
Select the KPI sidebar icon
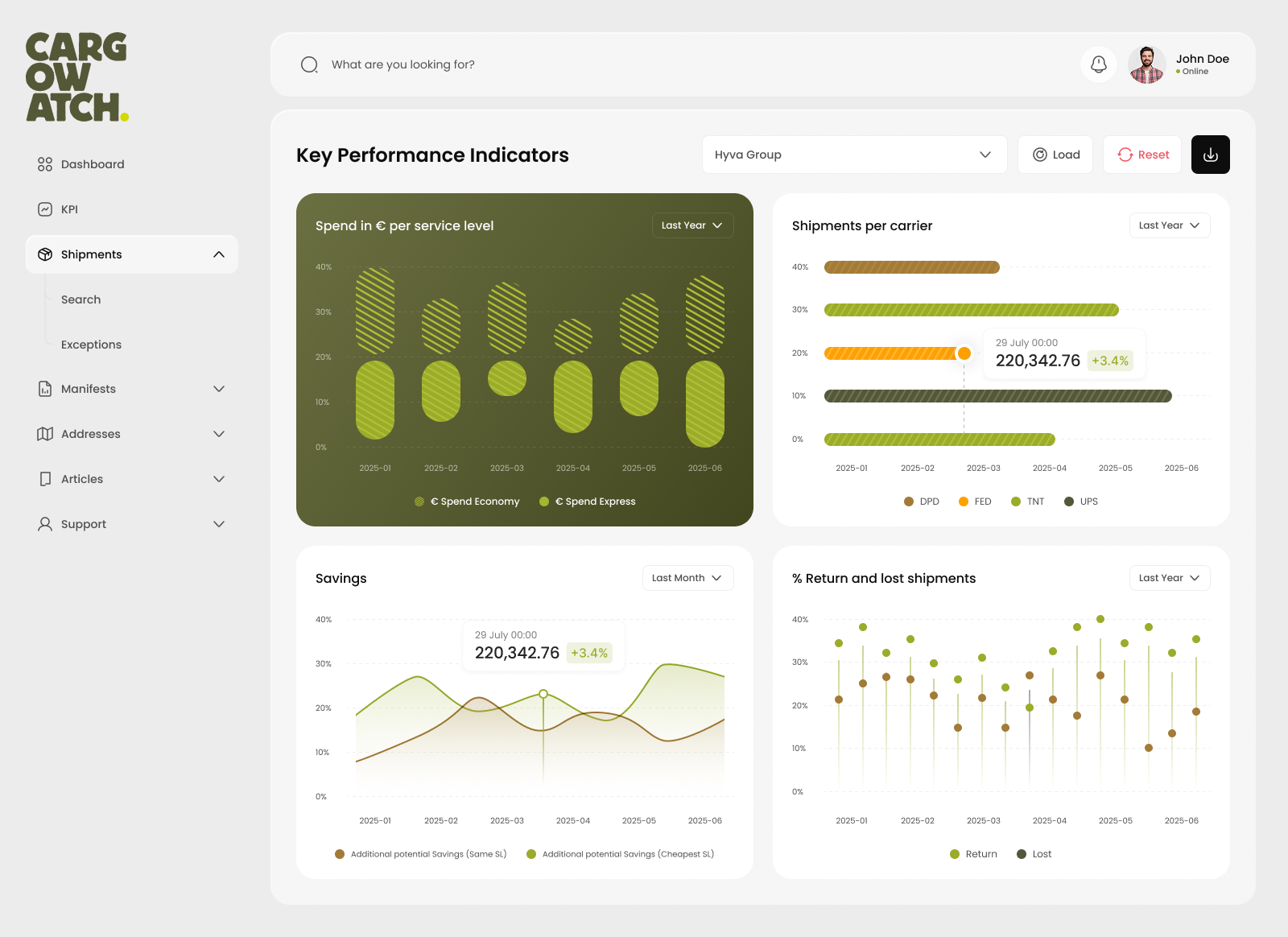point(45,208)
